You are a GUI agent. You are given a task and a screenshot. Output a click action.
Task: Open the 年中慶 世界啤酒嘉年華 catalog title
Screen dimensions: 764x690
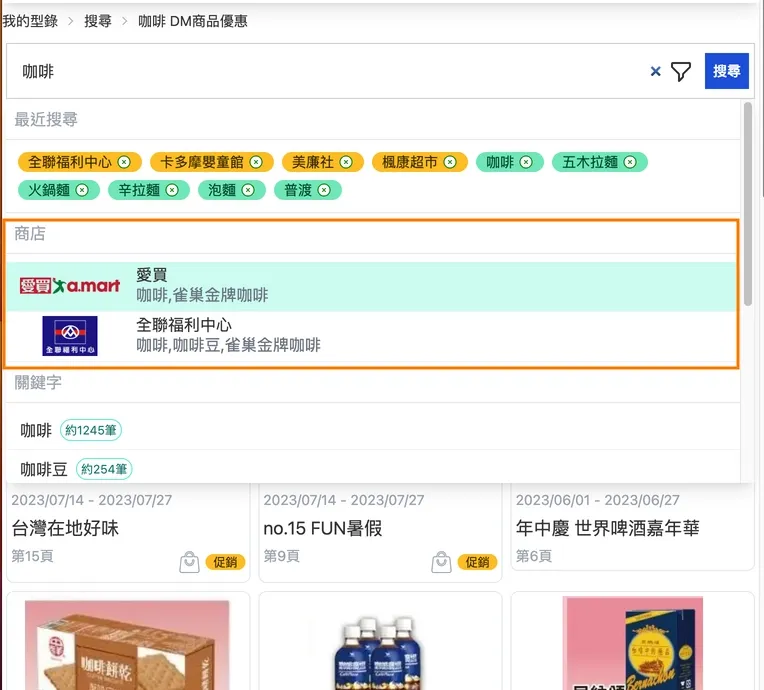pyautogui.click(x=608, y=528)
